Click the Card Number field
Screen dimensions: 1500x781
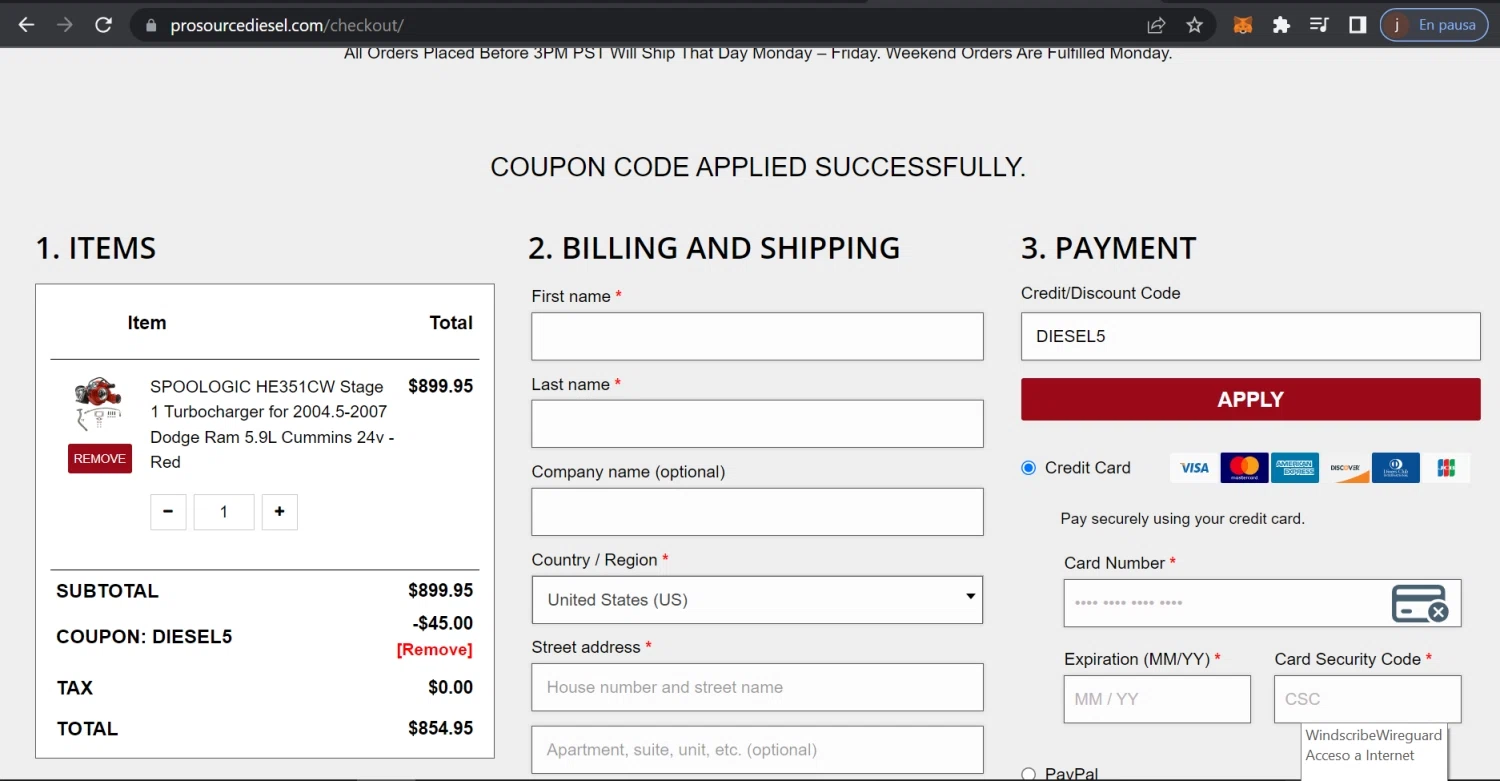coord(1262,603)
